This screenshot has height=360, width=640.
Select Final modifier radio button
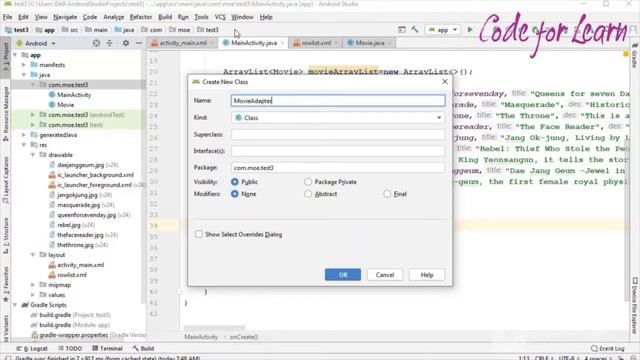pos(387,194)
